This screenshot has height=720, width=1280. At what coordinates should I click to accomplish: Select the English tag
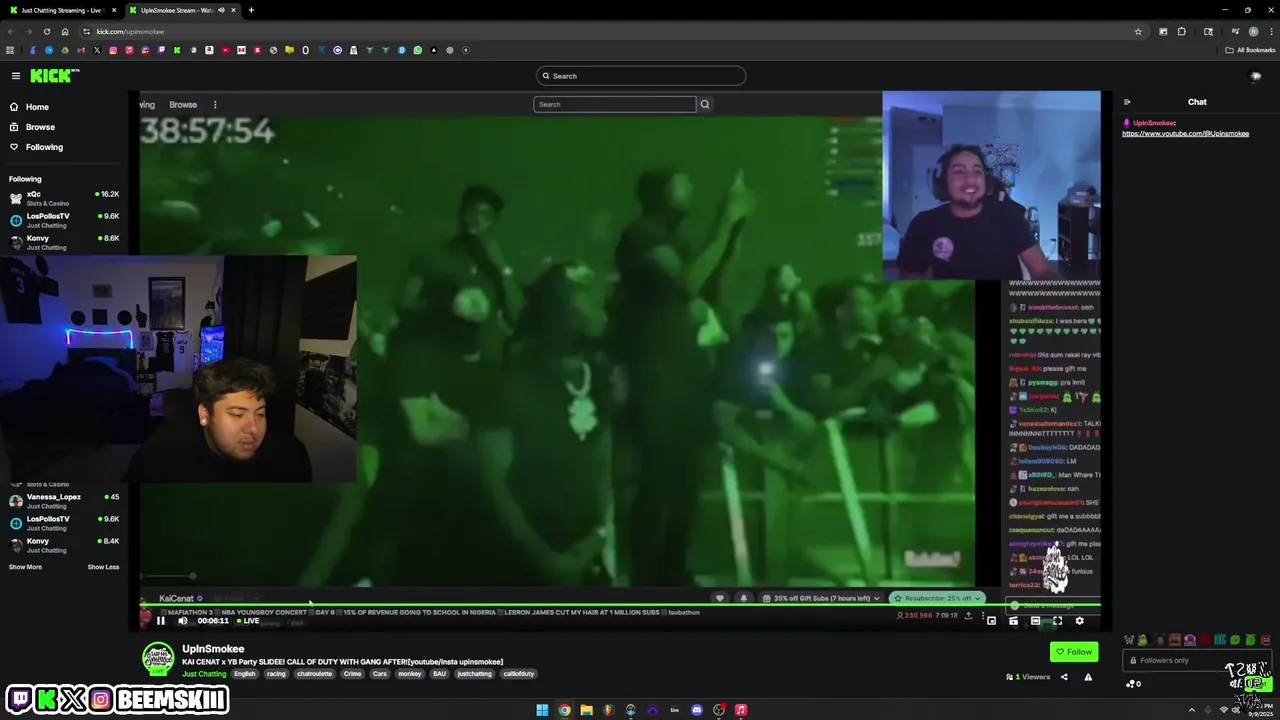point(244,674)
